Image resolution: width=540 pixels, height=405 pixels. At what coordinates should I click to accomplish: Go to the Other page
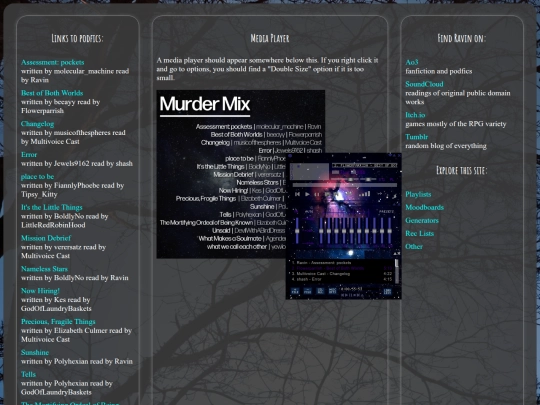pyautogui.click(x=414, y=247)
